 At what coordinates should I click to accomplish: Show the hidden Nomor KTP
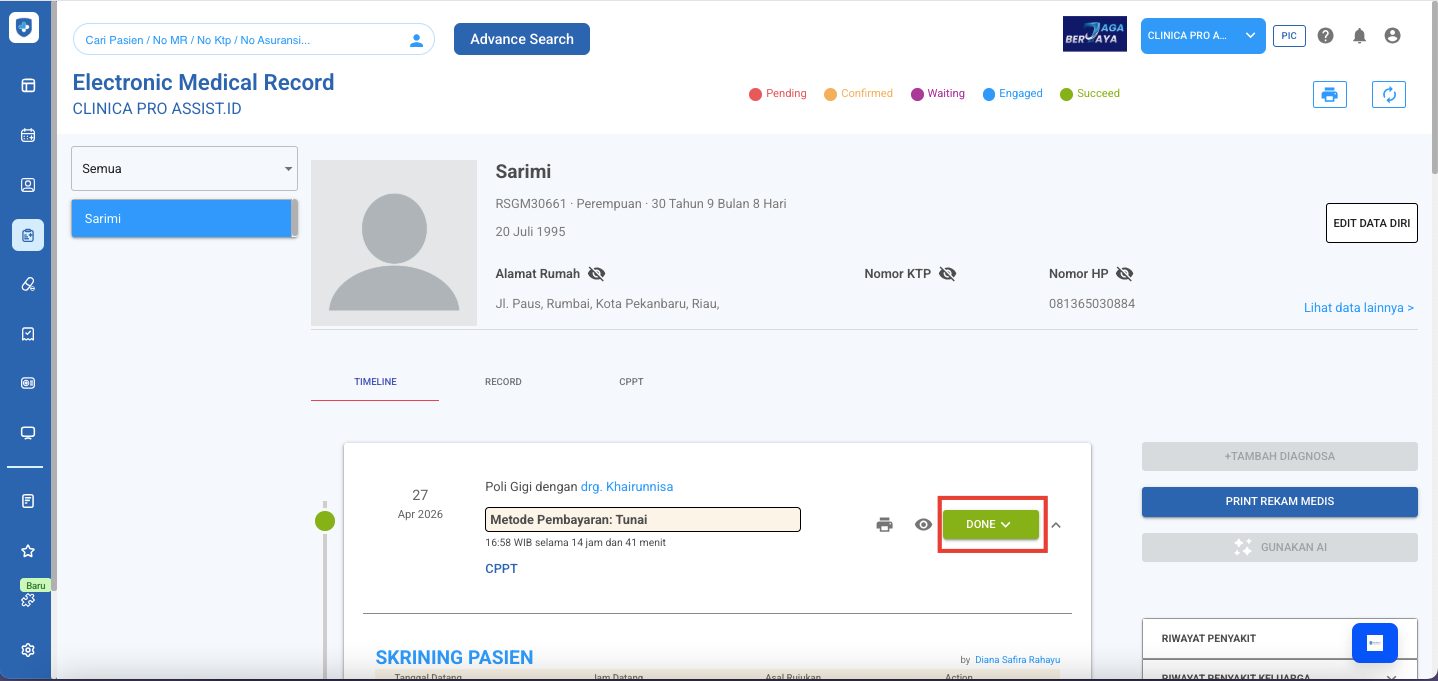[x=947, y=274]
